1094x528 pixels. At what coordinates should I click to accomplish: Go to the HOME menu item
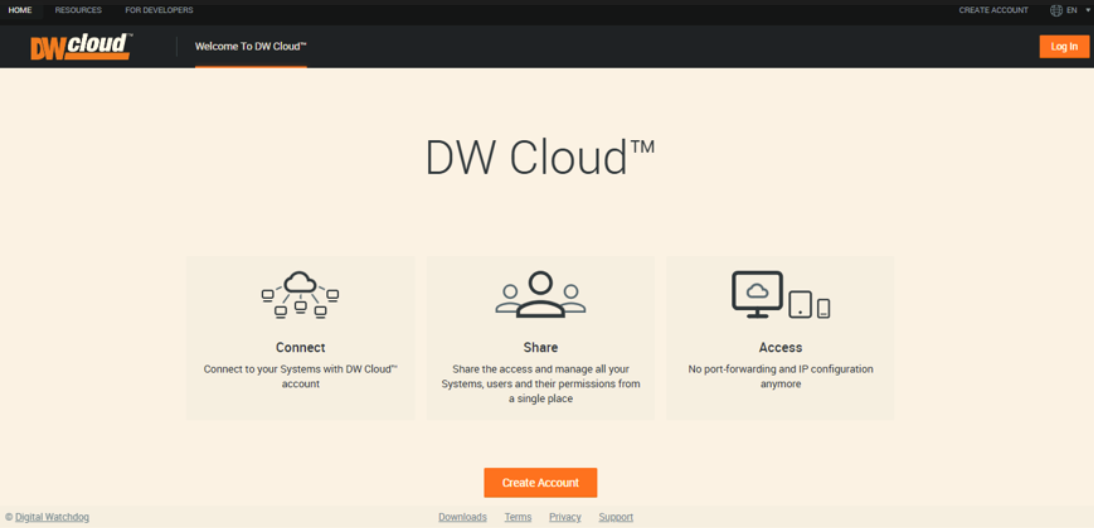coord(20,10)
